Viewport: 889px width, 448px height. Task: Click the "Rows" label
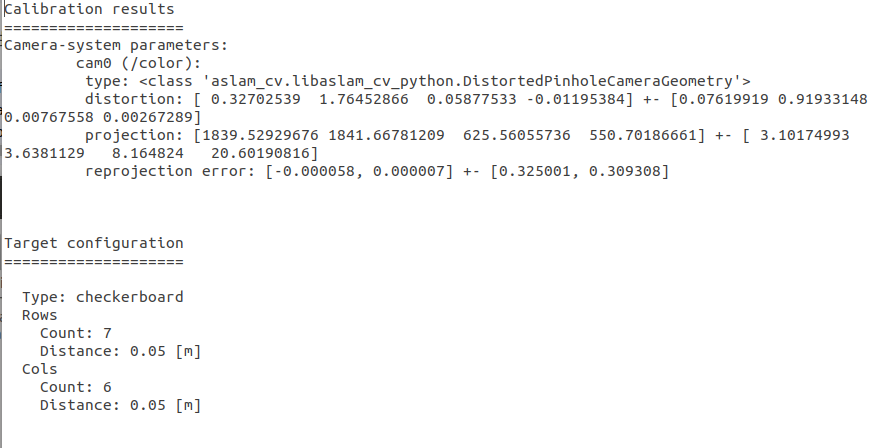point(39,315)
